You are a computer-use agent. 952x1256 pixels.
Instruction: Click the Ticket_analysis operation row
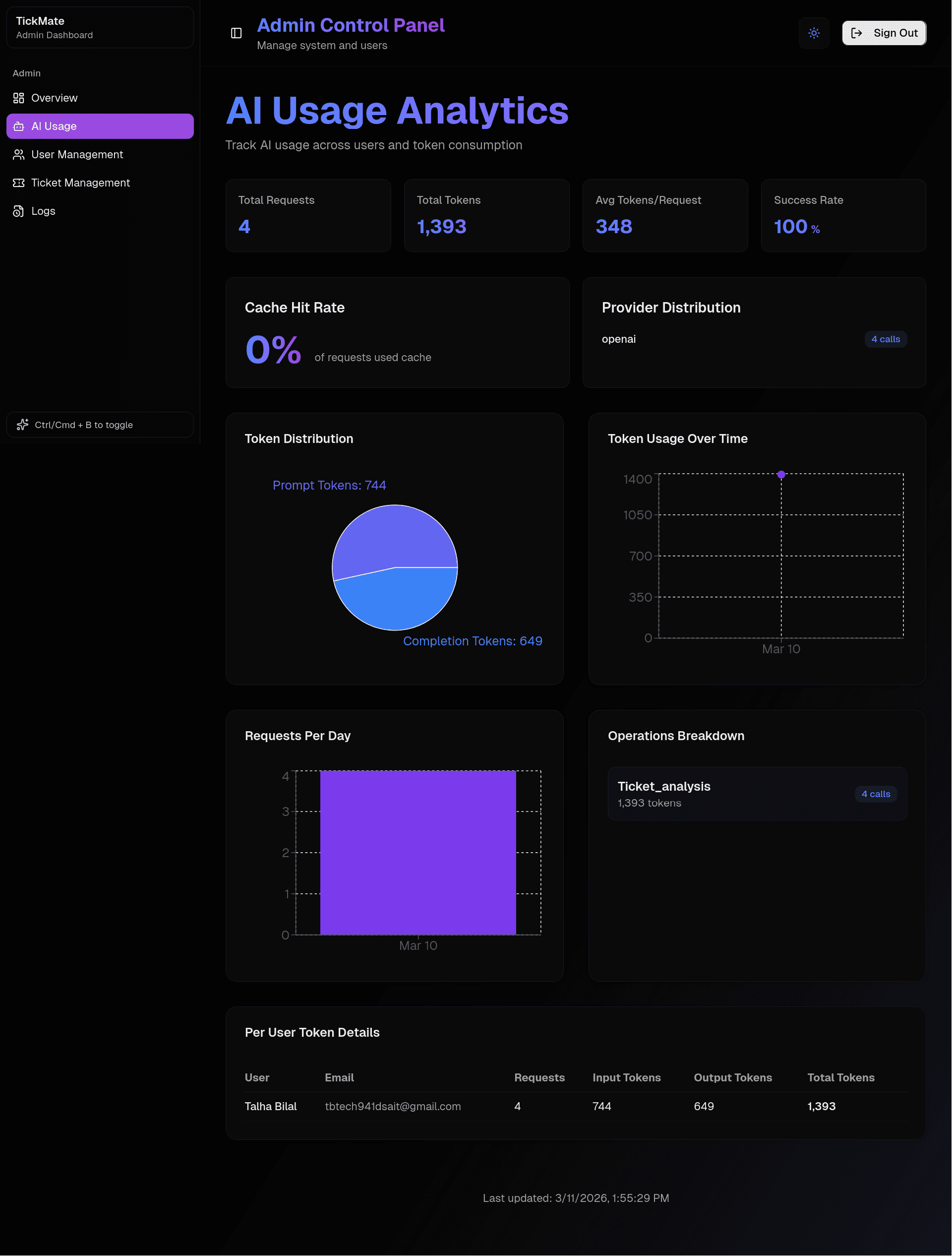coord(757,794)
